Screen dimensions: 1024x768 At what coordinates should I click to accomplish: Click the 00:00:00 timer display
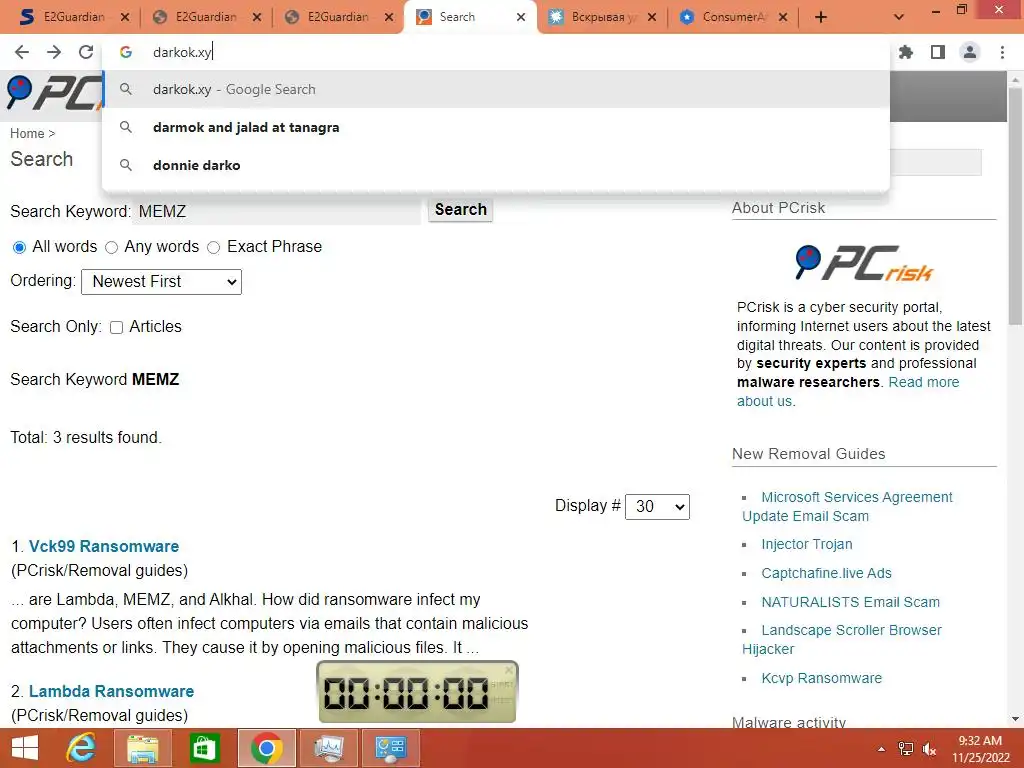tap(406, 693)
